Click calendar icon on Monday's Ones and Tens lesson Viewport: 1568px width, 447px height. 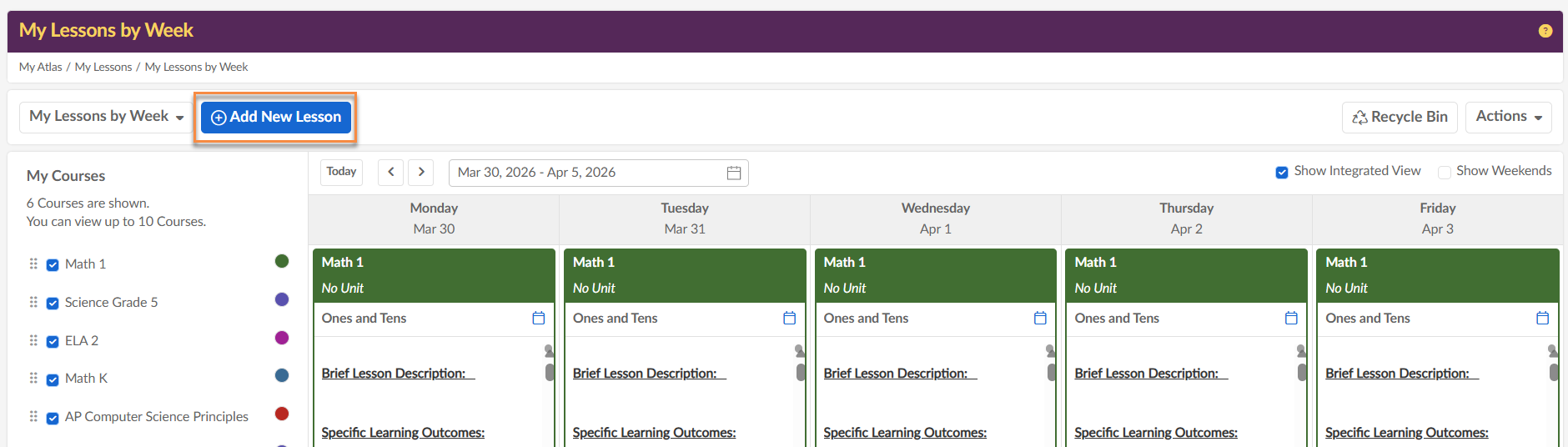(539, 318)
